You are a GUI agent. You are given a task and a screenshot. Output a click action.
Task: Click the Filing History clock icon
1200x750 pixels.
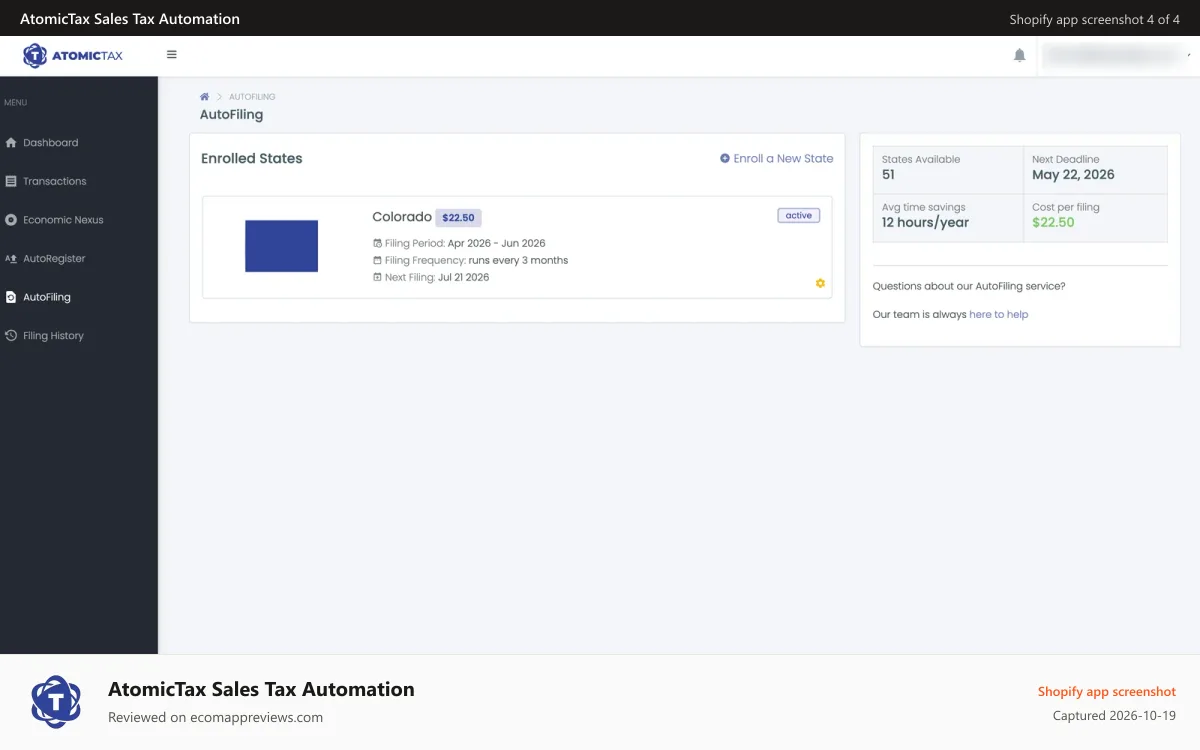point(11,336)
